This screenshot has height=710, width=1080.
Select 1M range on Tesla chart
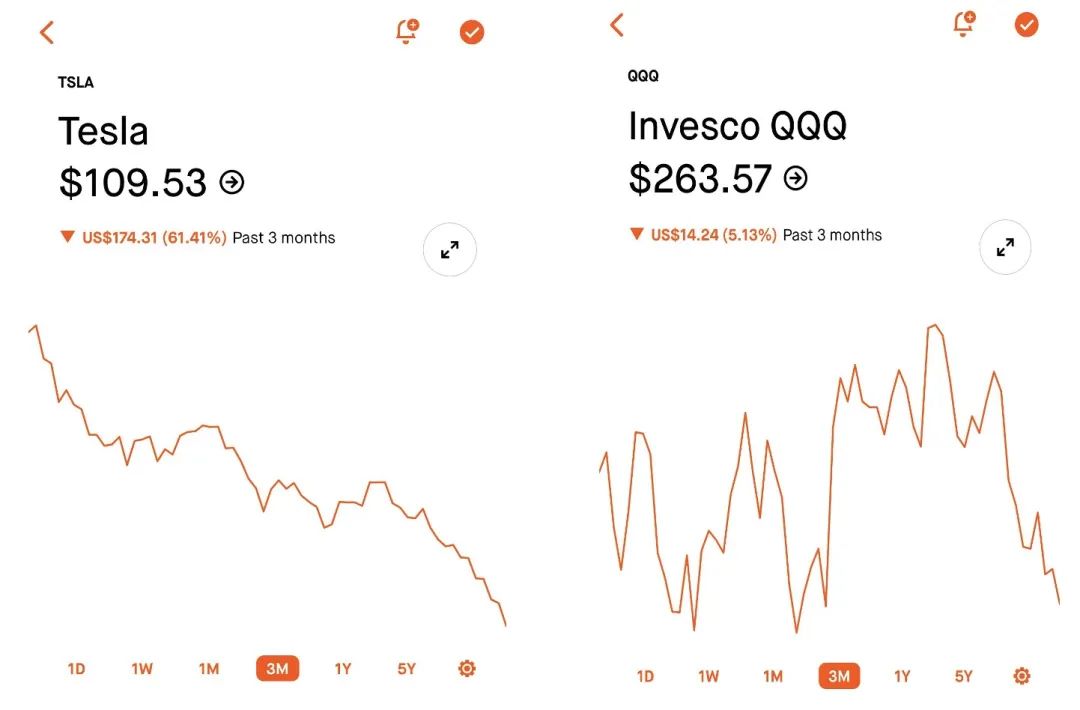(x=208, y=669)
